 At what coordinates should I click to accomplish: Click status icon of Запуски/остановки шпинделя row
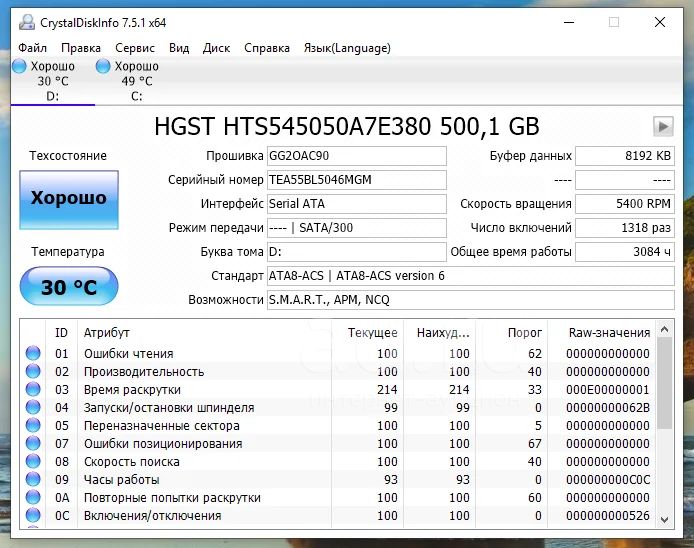33,407
